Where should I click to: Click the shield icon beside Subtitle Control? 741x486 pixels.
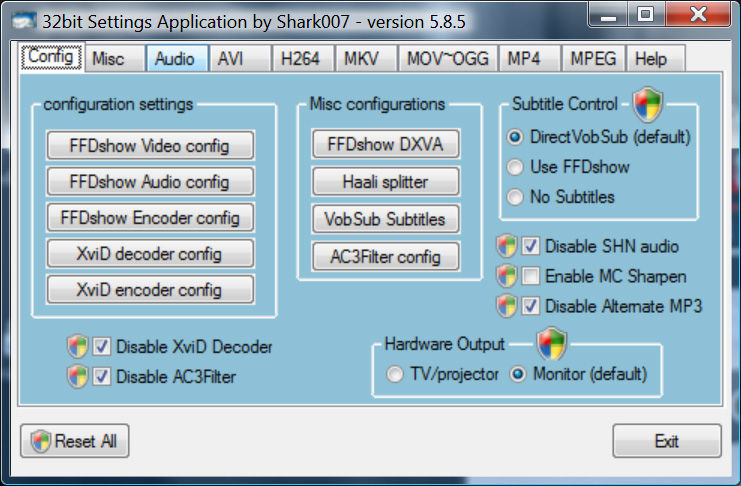point(648,103)
